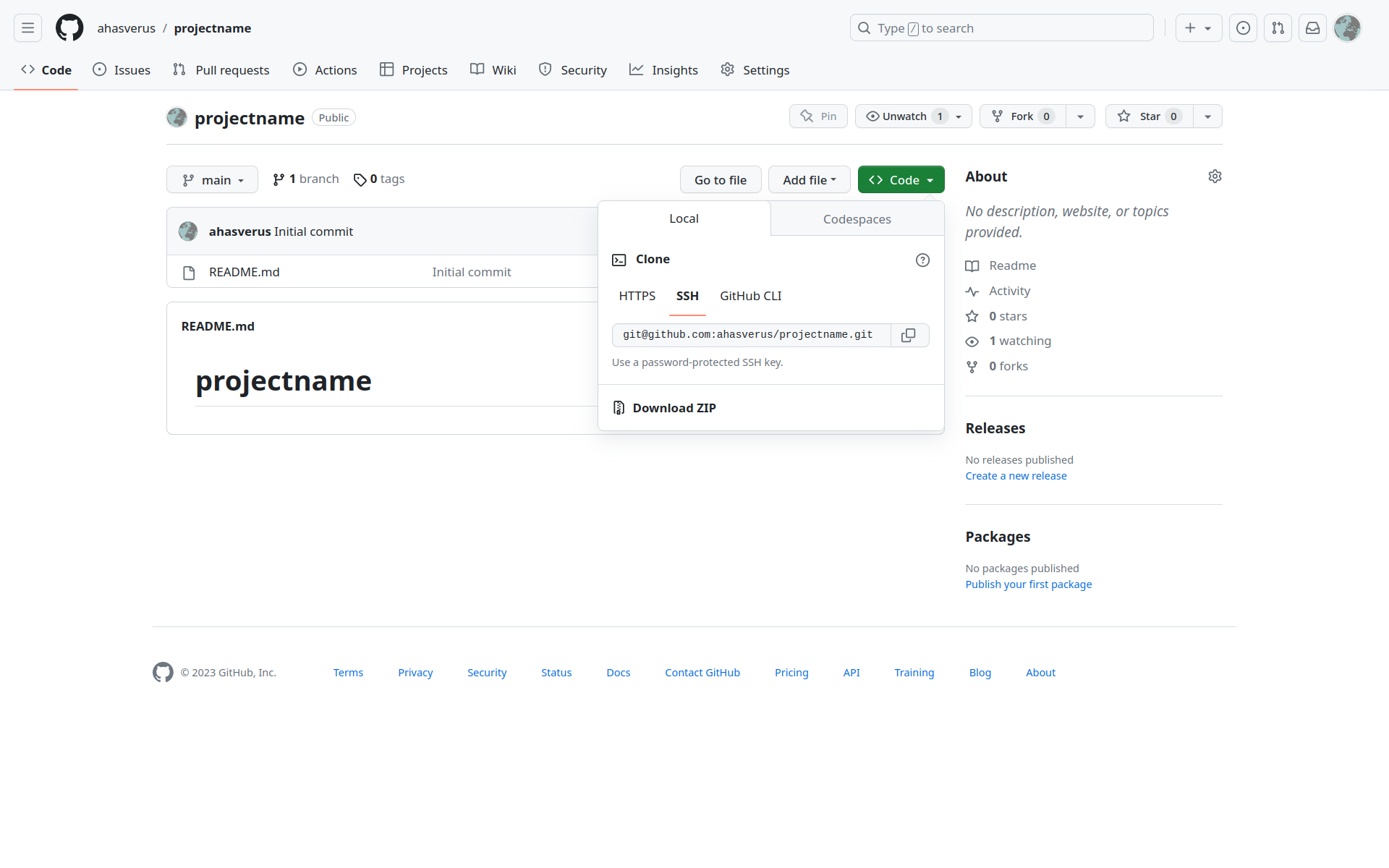
Task: Open the README.md file
Action: click(244, 272)
